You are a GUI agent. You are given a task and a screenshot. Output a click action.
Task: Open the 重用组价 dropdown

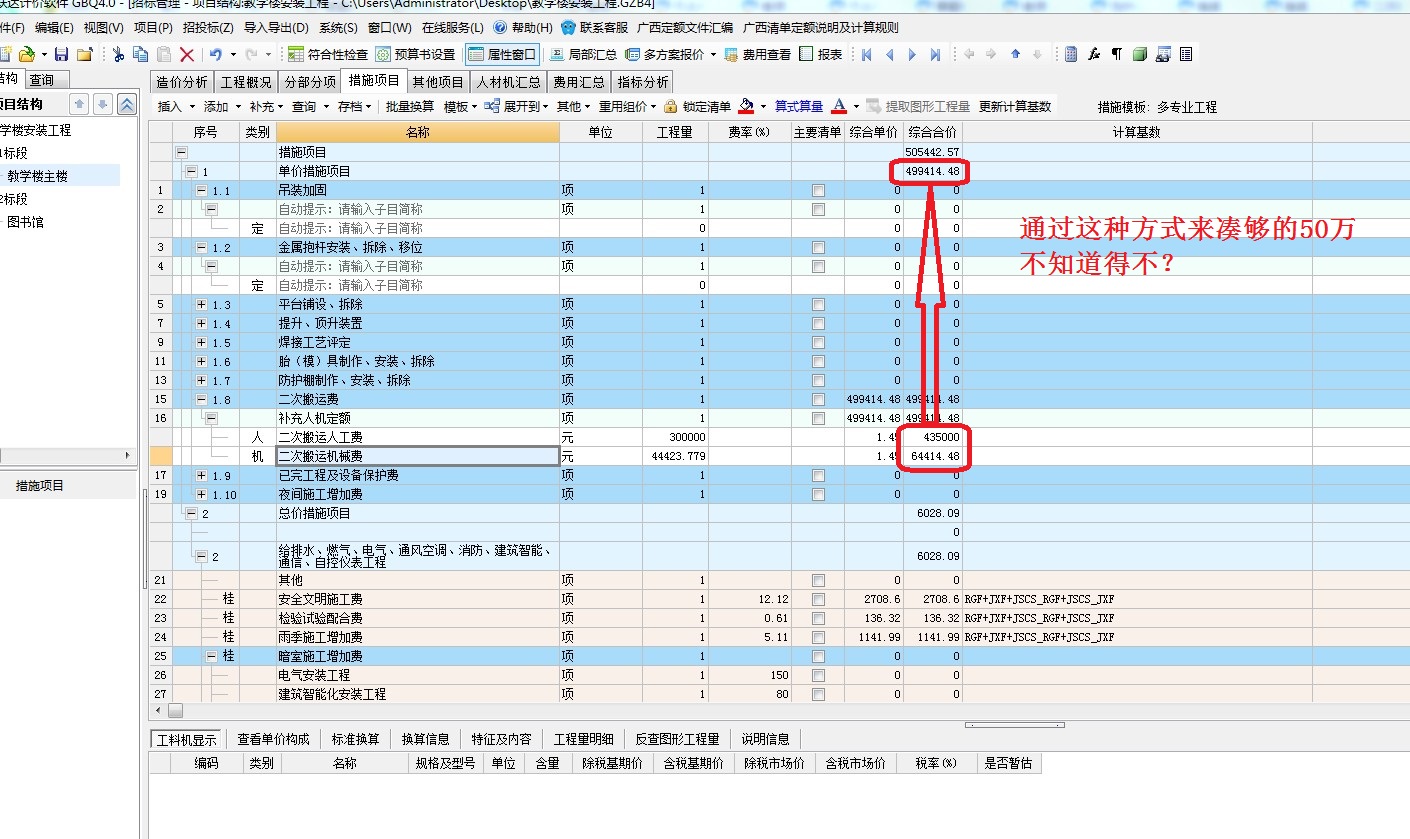[x=627, y=106]
